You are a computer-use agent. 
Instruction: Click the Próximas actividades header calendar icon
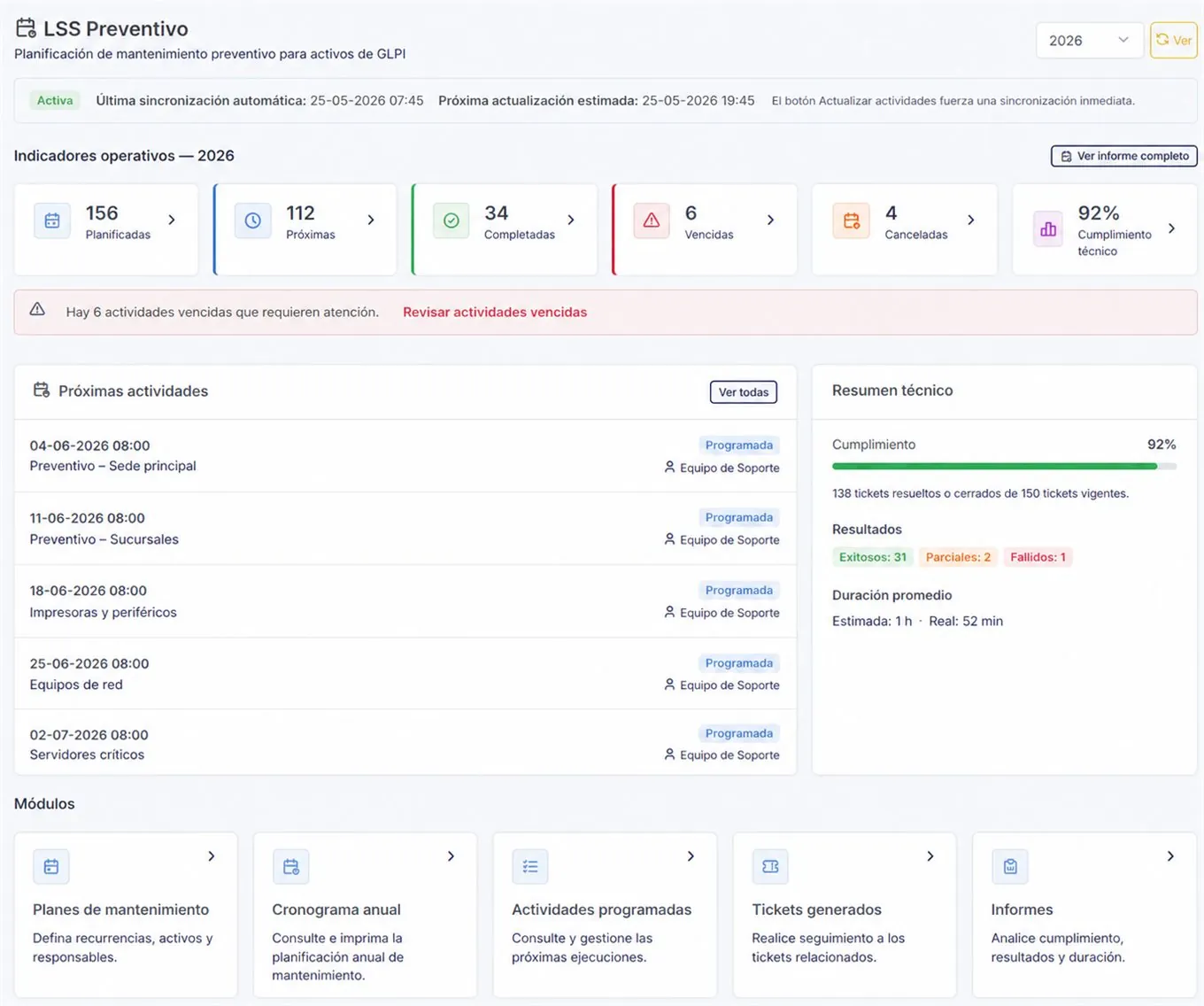tap(42, 390)
